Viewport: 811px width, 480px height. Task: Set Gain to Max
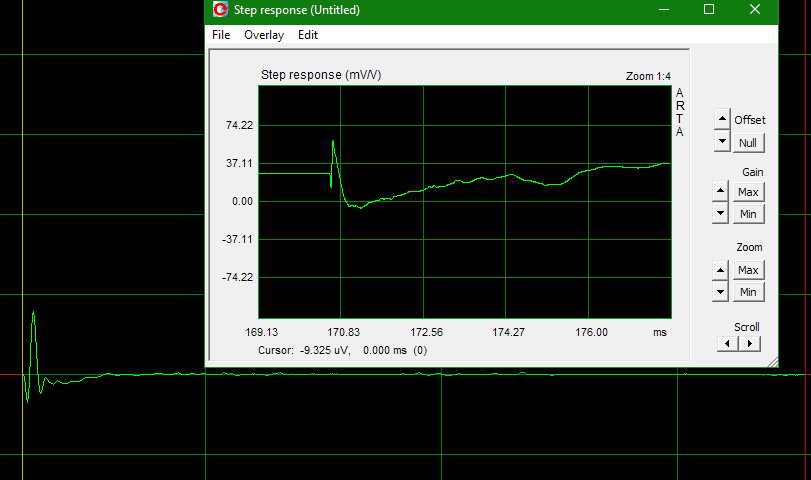click(748, 192)
